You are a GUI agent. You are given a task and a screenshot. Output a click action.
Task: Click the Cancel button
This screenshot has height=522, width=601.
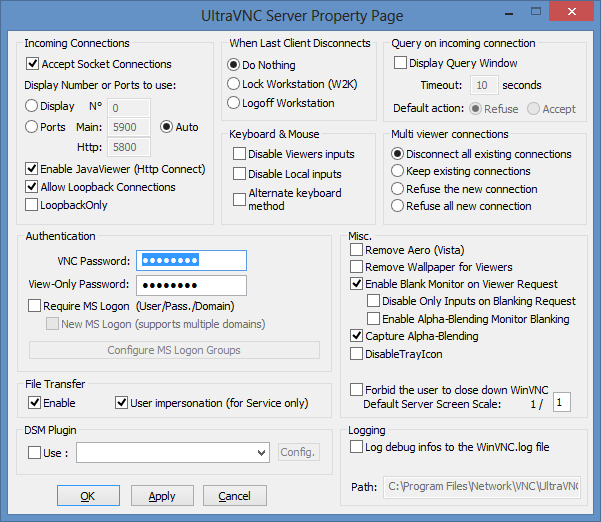[235, 496]
